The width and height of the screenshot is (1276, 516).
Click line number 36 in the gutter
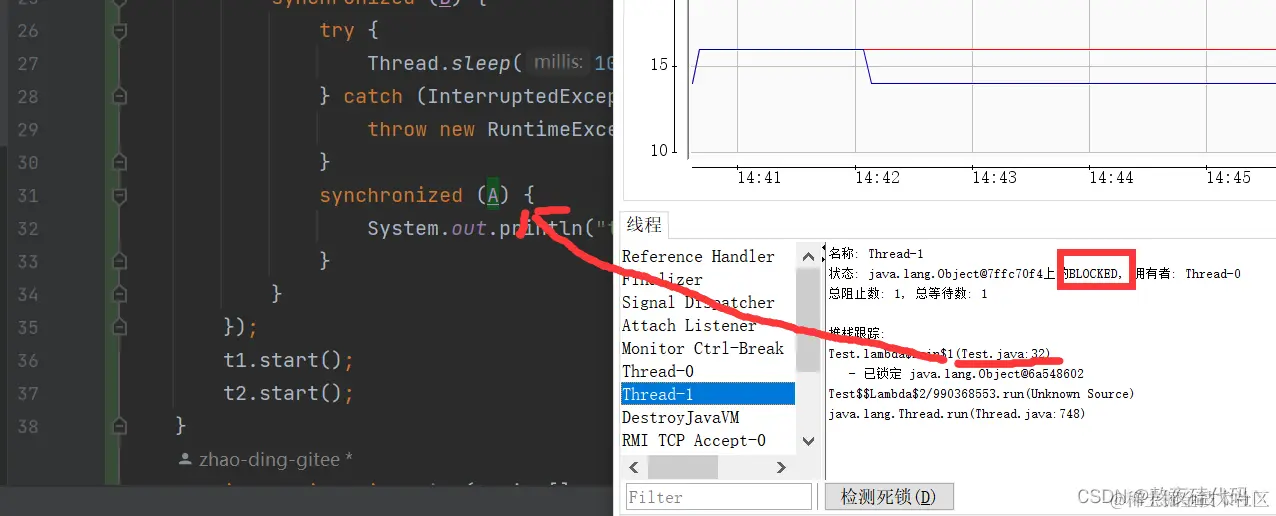coord(27,360)
